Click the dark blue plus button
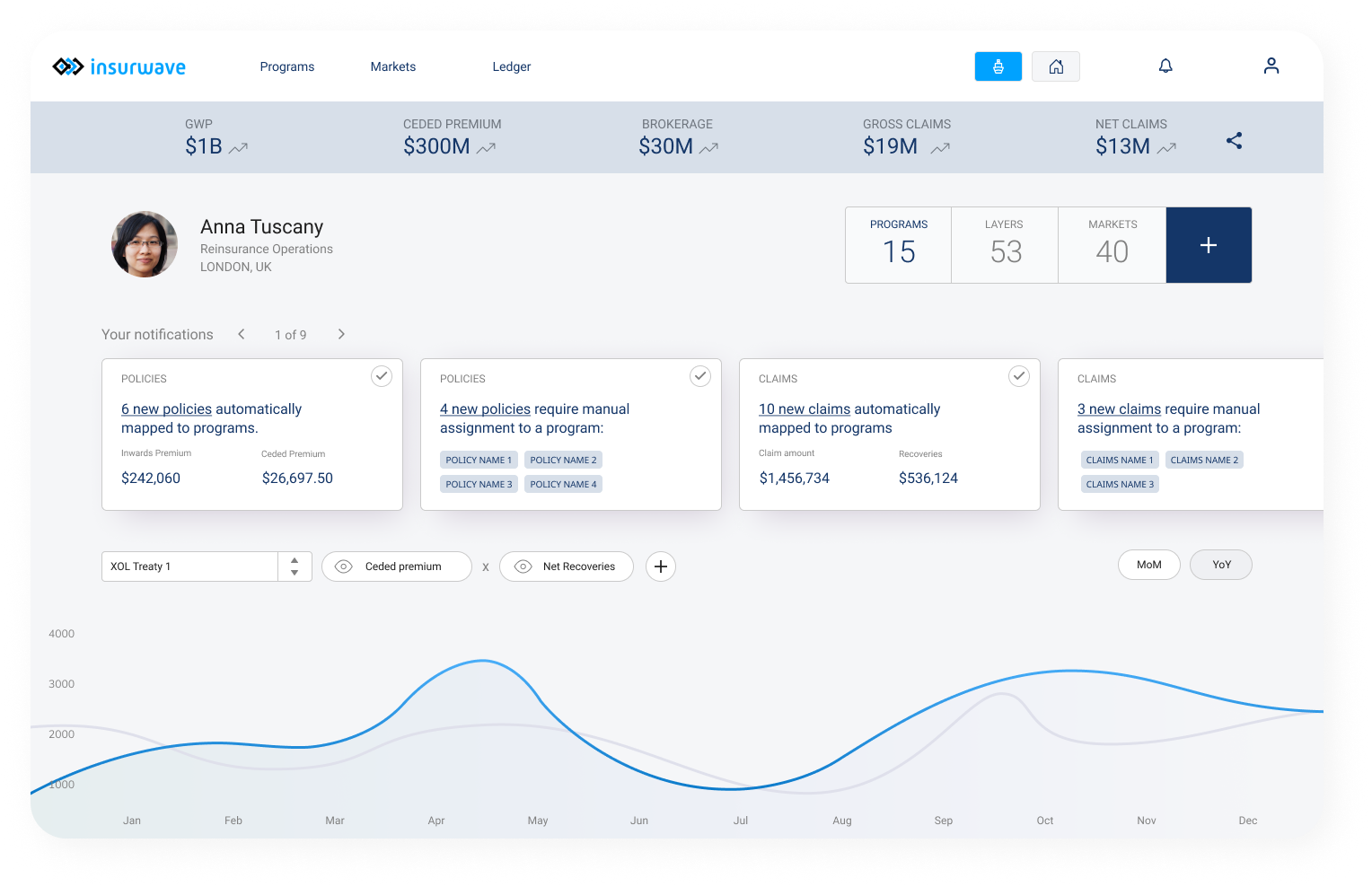 pos(1209,245)
